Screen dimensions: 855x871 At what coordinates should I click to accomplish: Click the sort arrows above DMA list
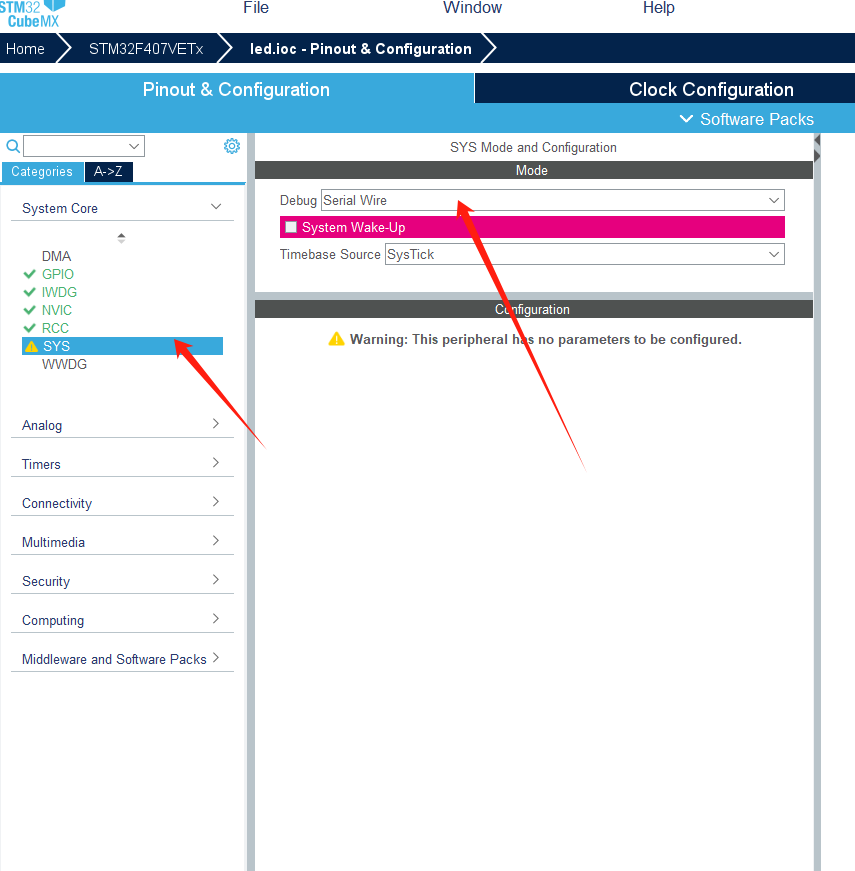pyautogui.click(x=121, y=238)
